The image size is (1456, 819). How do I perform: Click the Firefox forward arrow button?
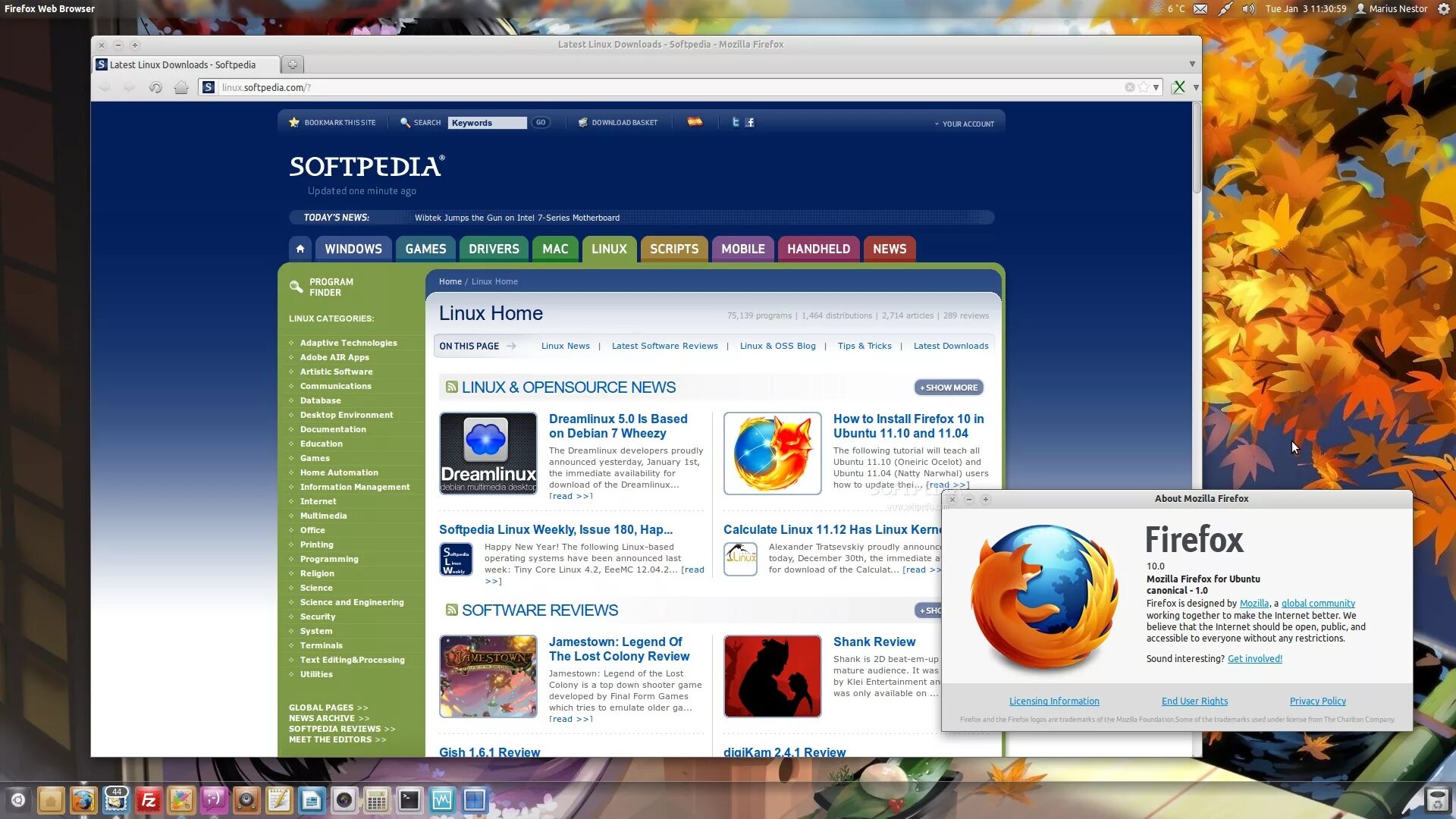click(x=129, y=87)
